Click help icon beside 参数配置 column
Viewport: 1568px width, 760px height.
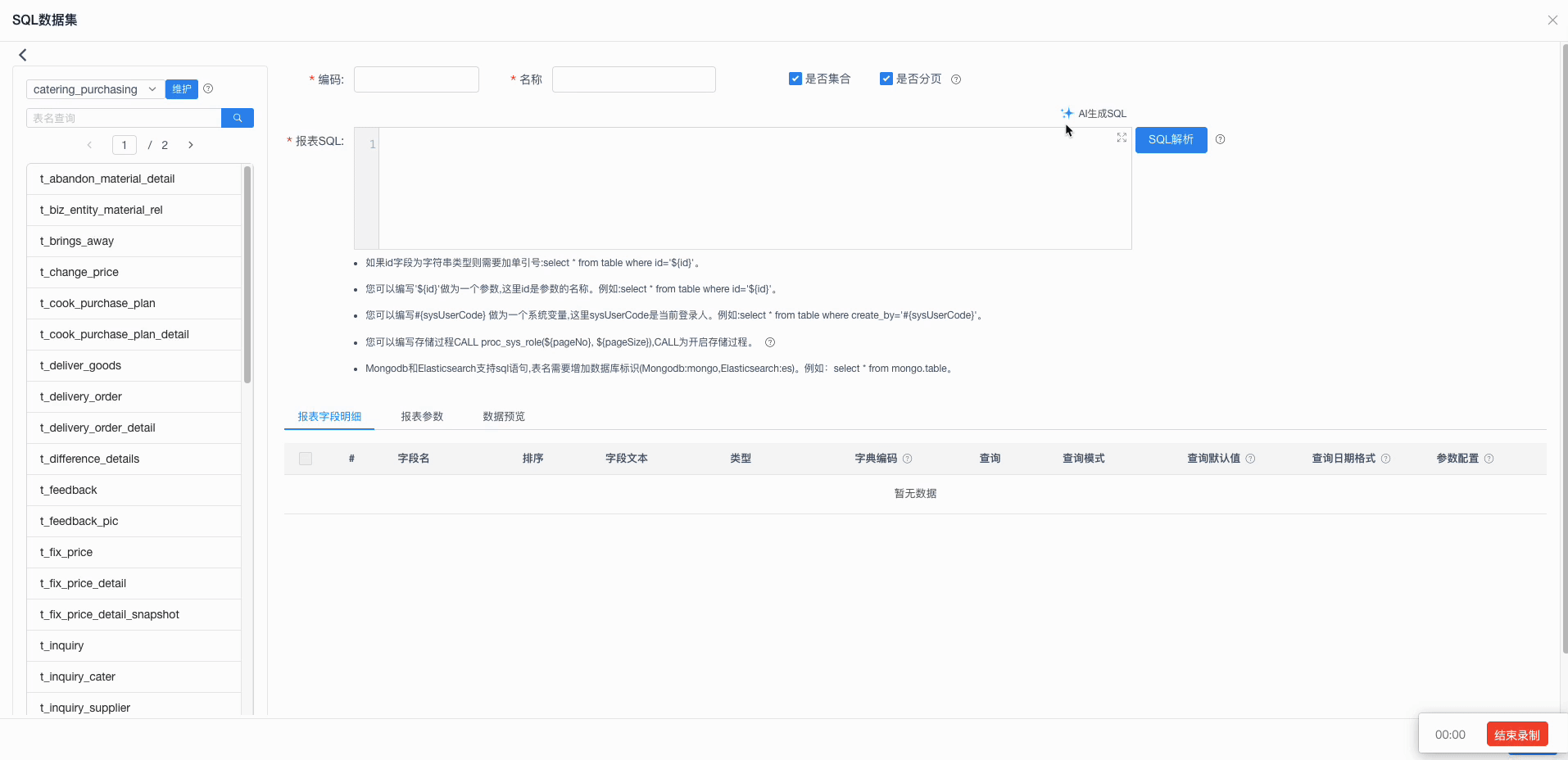coord(1489,459)
